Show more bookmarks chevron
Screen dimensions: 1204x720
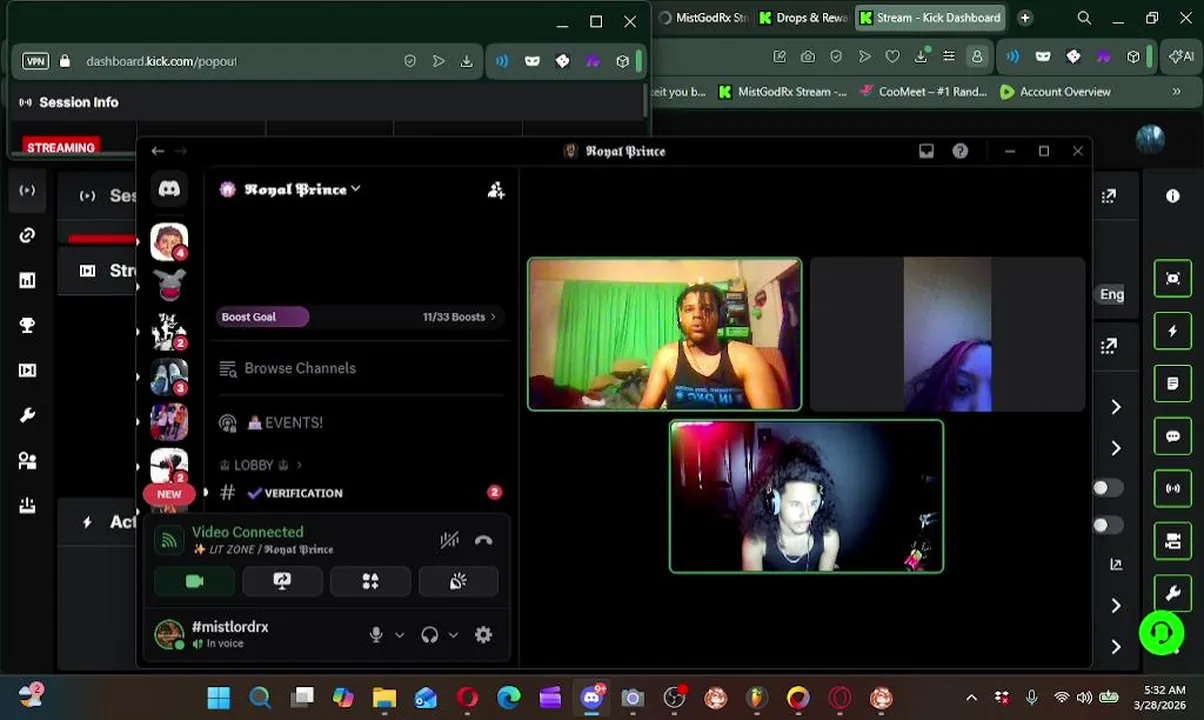point(1177,92)
